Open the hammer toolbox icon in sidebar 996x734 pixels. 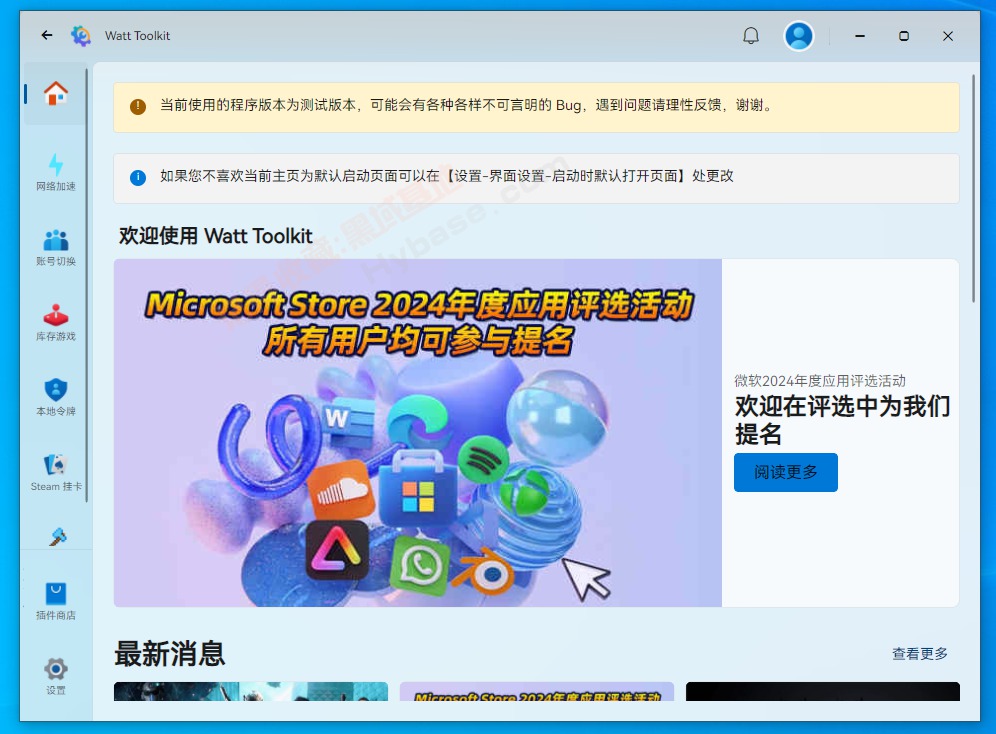click(x=57, y=537)
